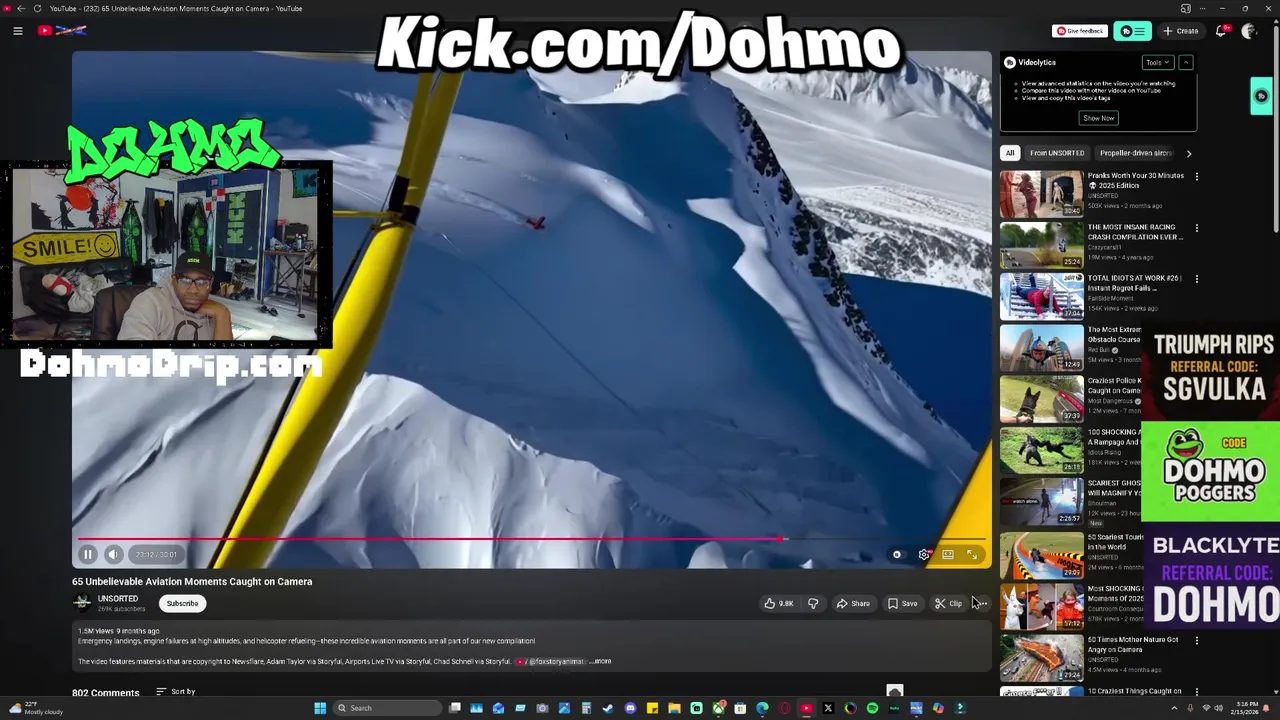Like the video with the thumbs-up button
The height and width of the screenshot is (720, 1280).
[x=780, y=603]
